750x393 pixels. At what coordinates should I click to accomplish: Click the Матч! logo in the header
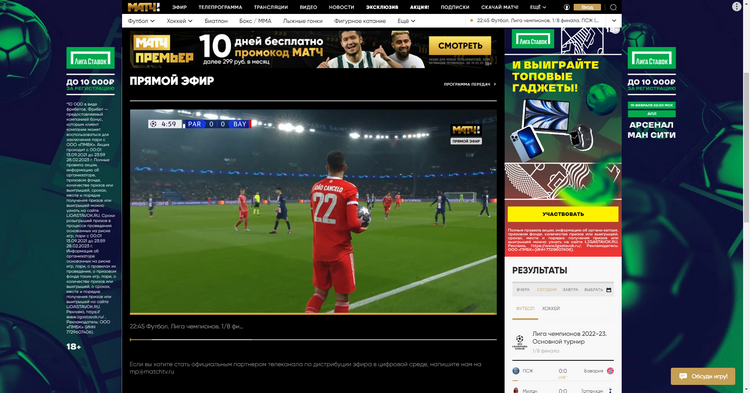click(143, 7)
